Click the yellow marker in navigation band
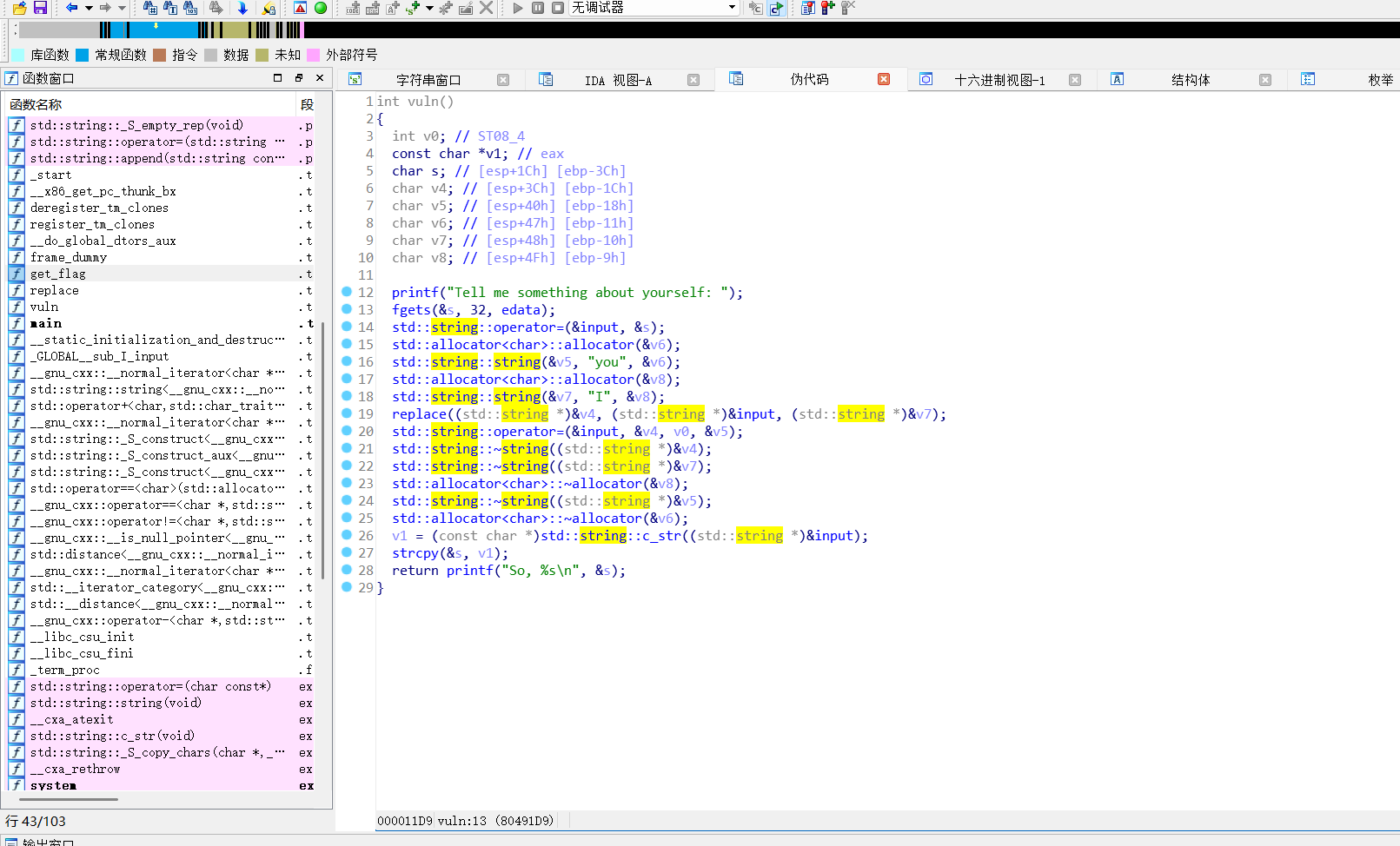This screenshot has width=1400, height=846. (x=156, y=26)
